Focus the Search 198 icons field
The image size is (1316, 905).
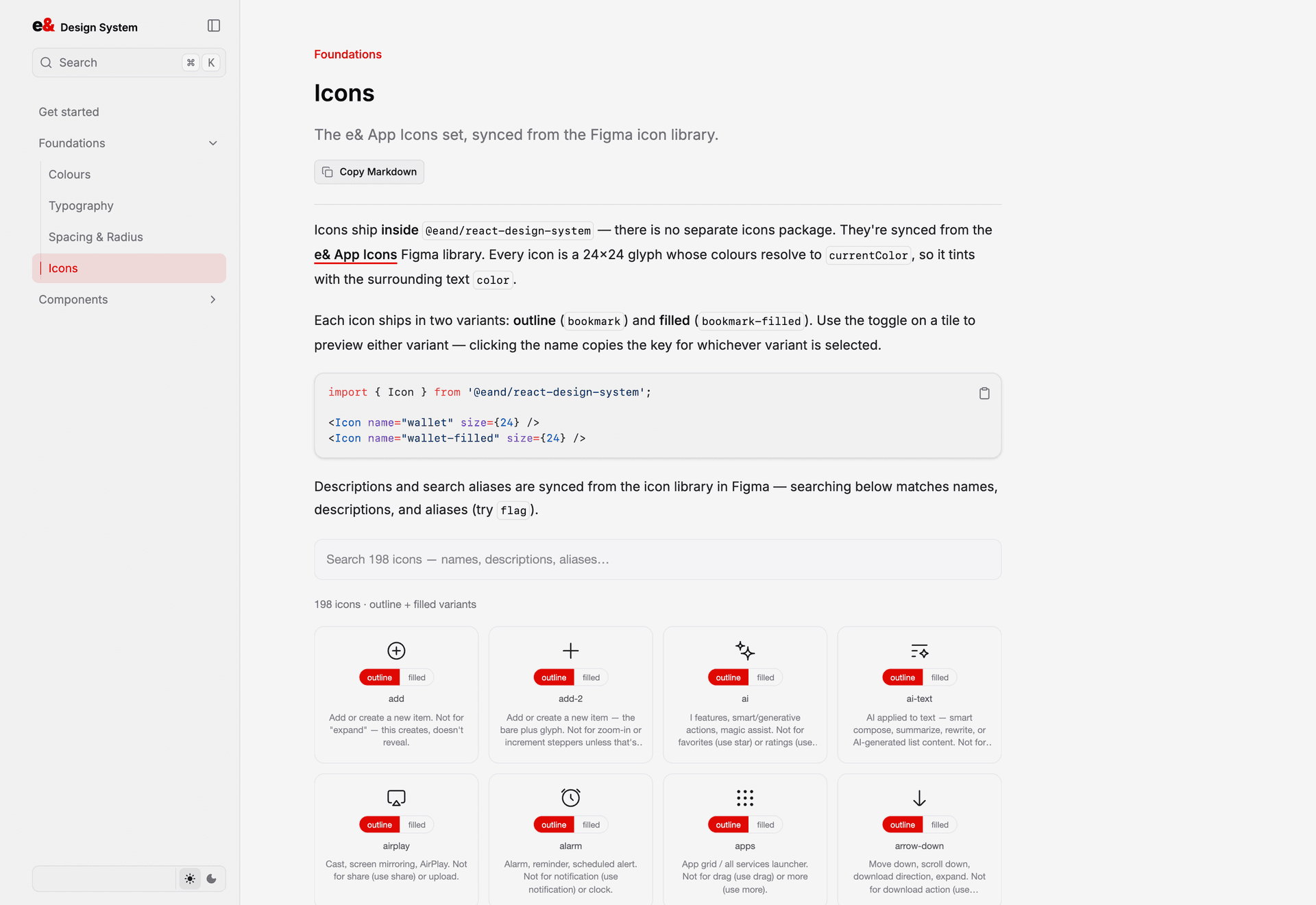click(658, 559)
